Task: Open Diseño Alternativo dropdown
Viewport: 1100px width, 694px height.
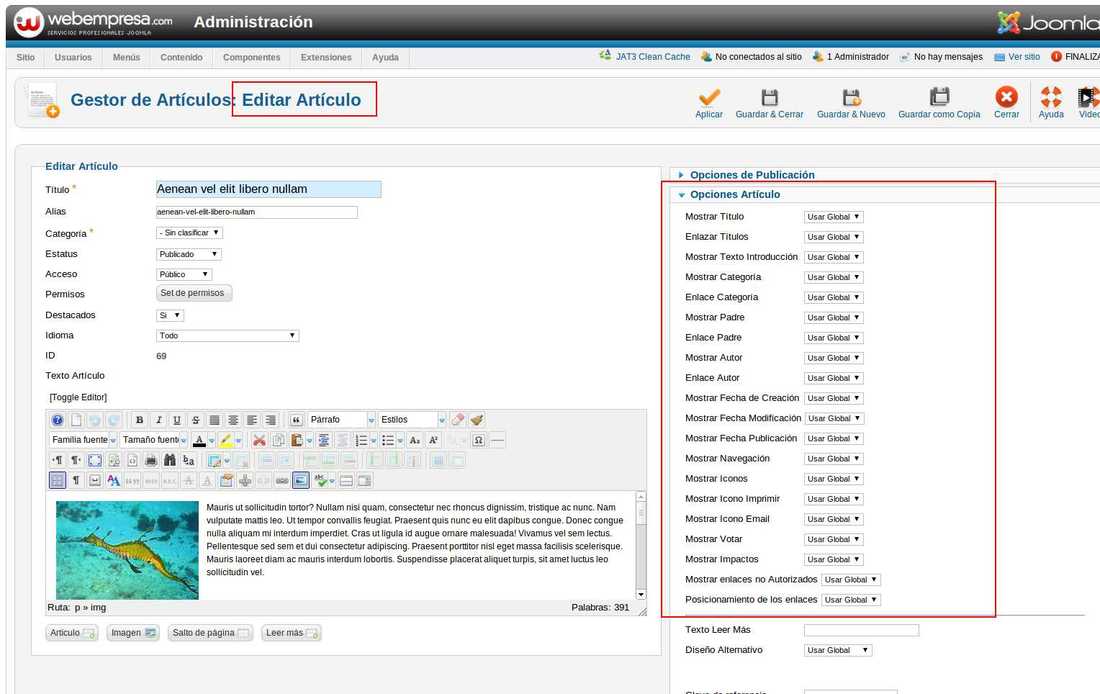Action: (838, 650)
